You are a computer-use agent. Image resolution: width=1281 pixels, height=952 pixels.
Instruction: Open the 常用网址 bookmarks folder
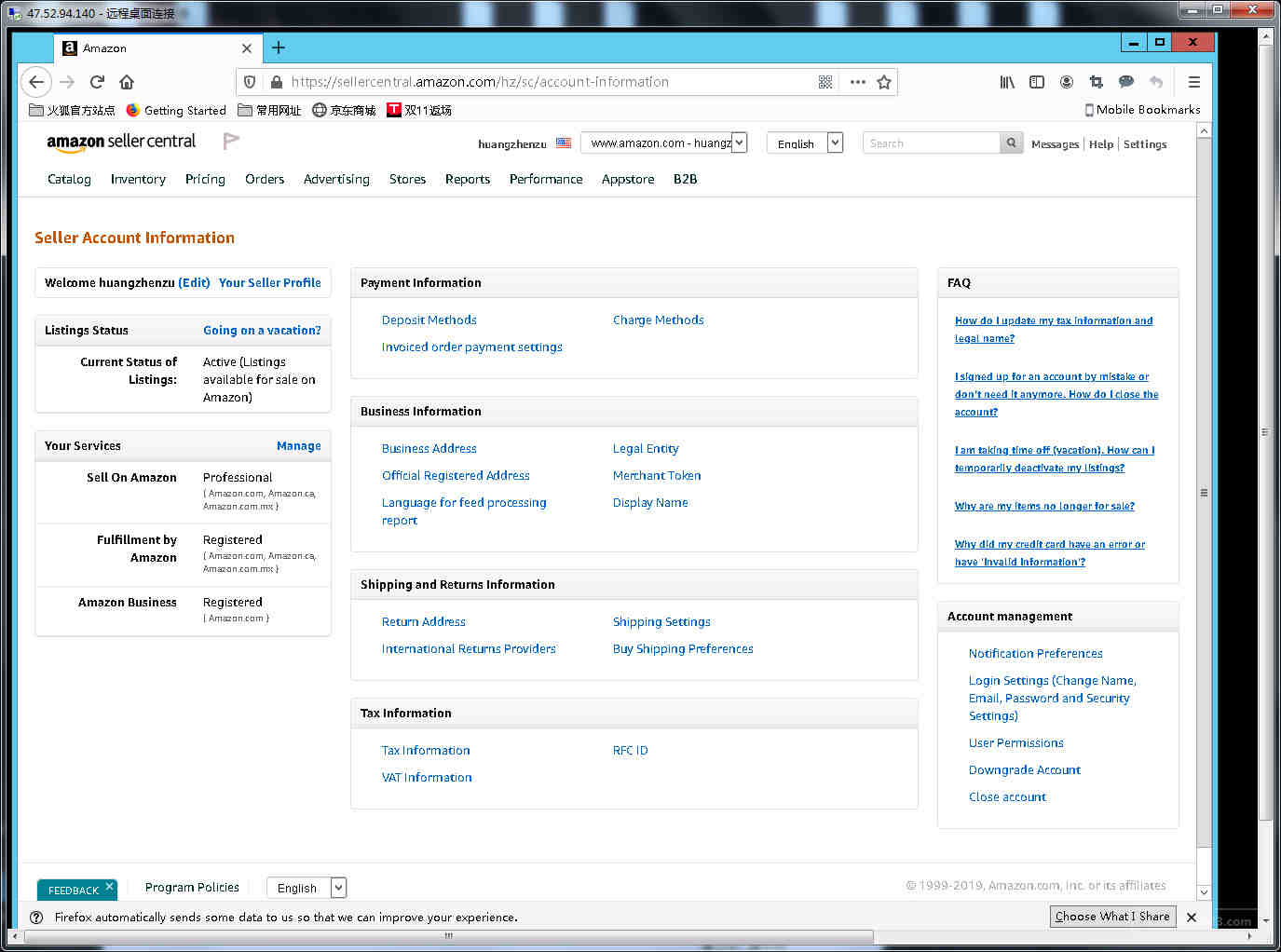click(x=269, y=110)
